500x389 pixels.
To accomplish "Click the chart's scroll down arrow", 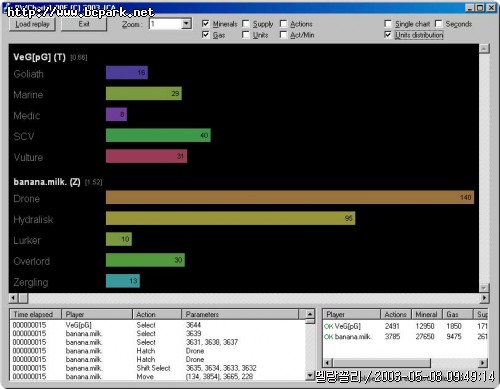I will tap(484, 288).
